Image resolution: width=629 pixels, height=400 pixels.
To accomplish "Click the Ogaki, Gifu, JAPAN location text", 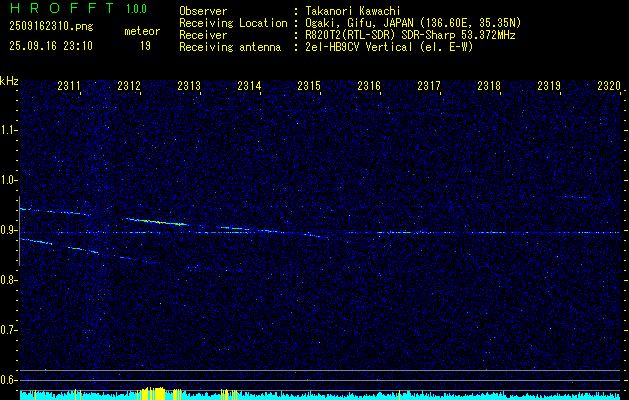I will (413, 23).
